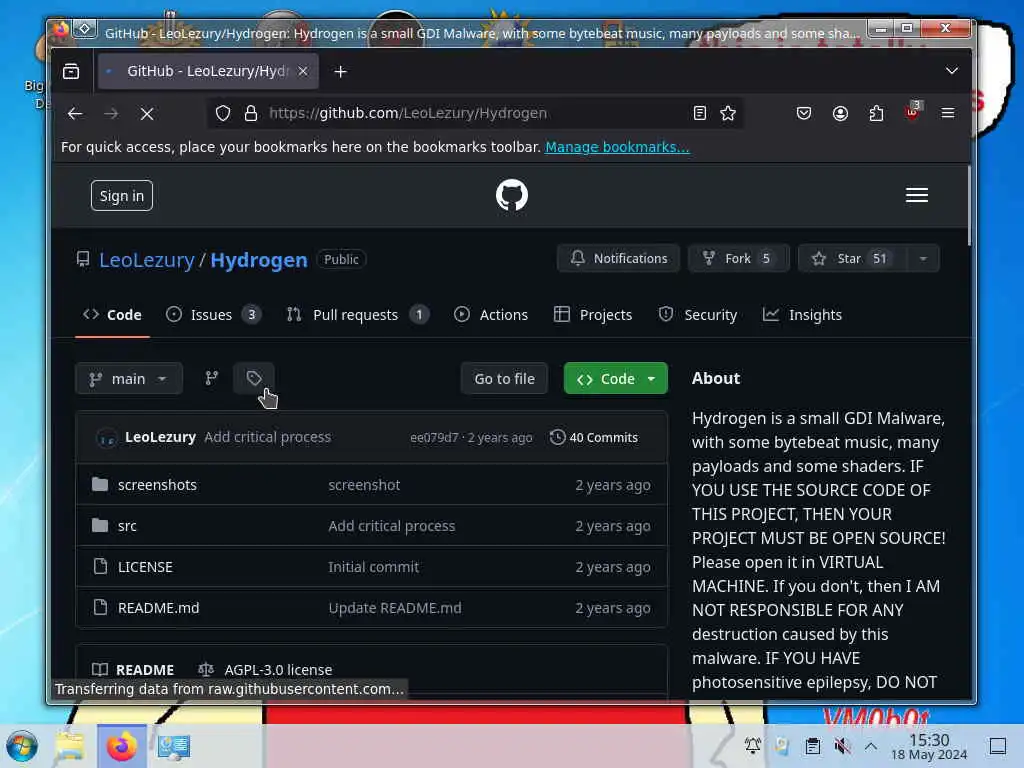Fork the Hydrogen repository
Viewport: 1024px width, 768px height.
[739, 259]
